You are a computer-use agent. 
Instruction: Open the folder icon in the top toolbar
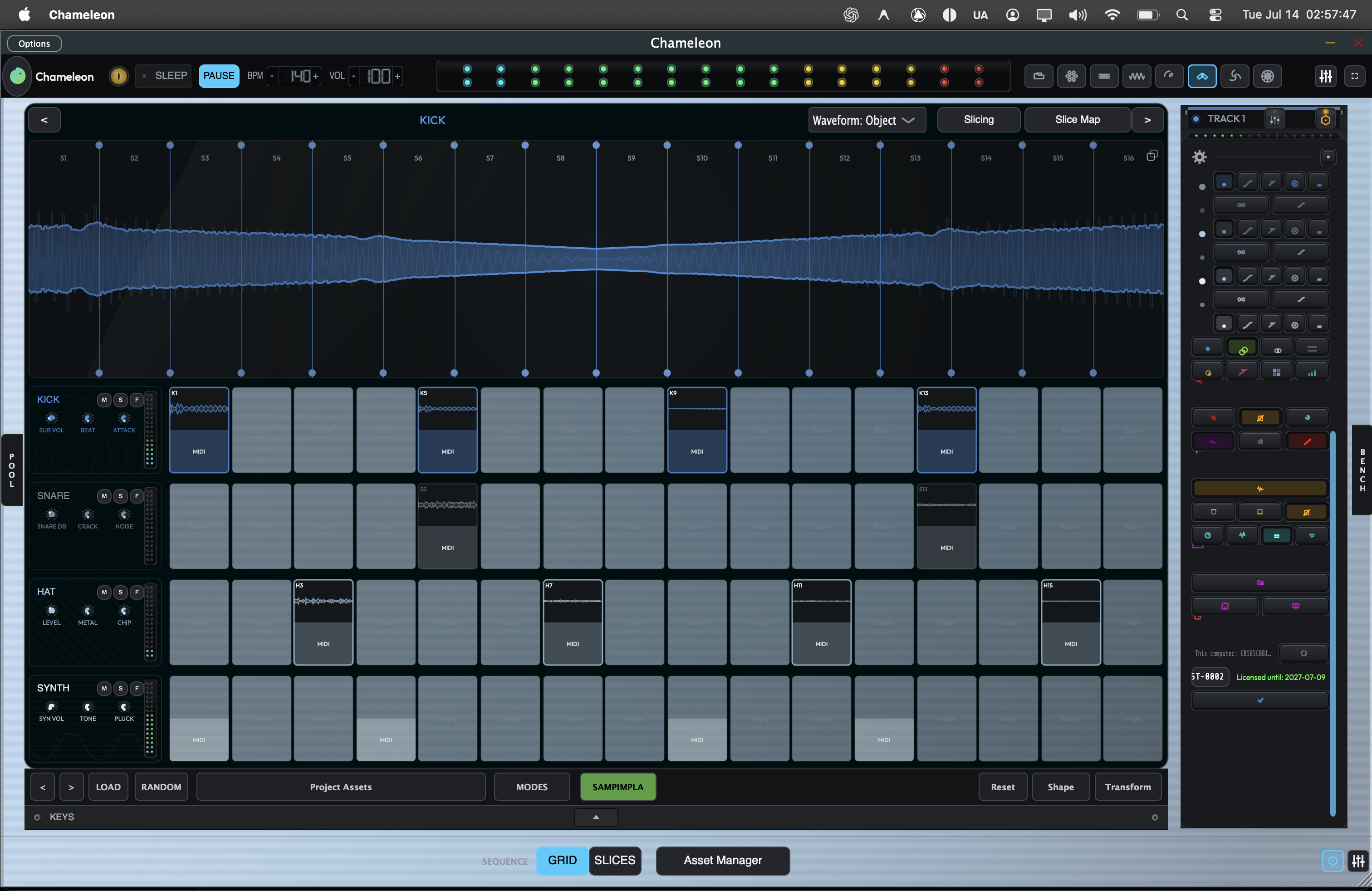(1039, 76)
